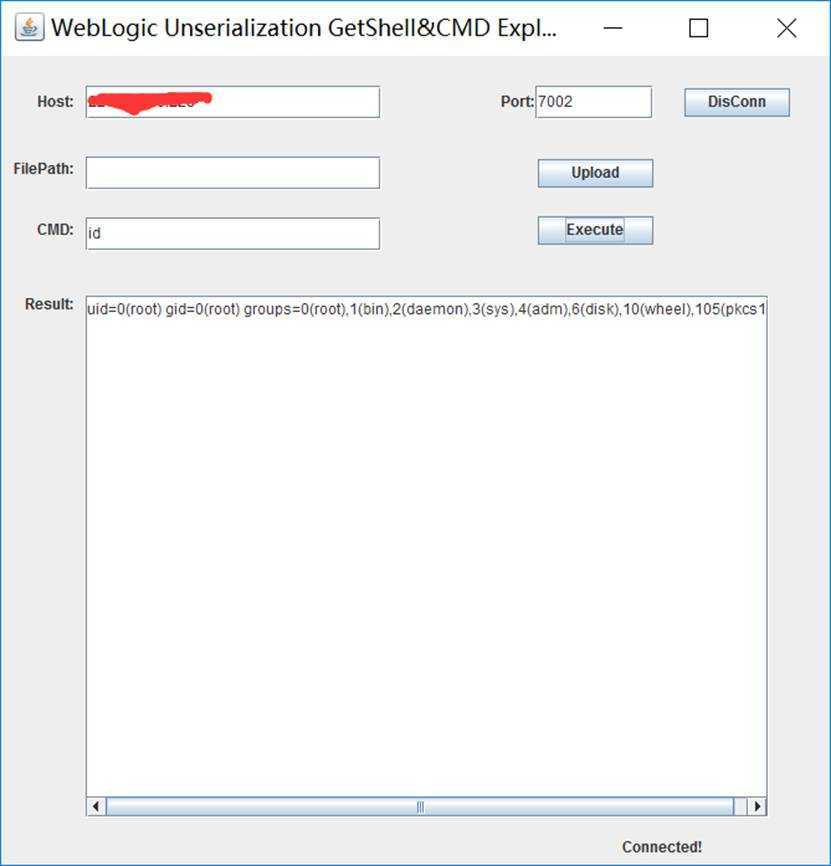Click the horizontal scrollbar thumb

click(x=420, y=806)
